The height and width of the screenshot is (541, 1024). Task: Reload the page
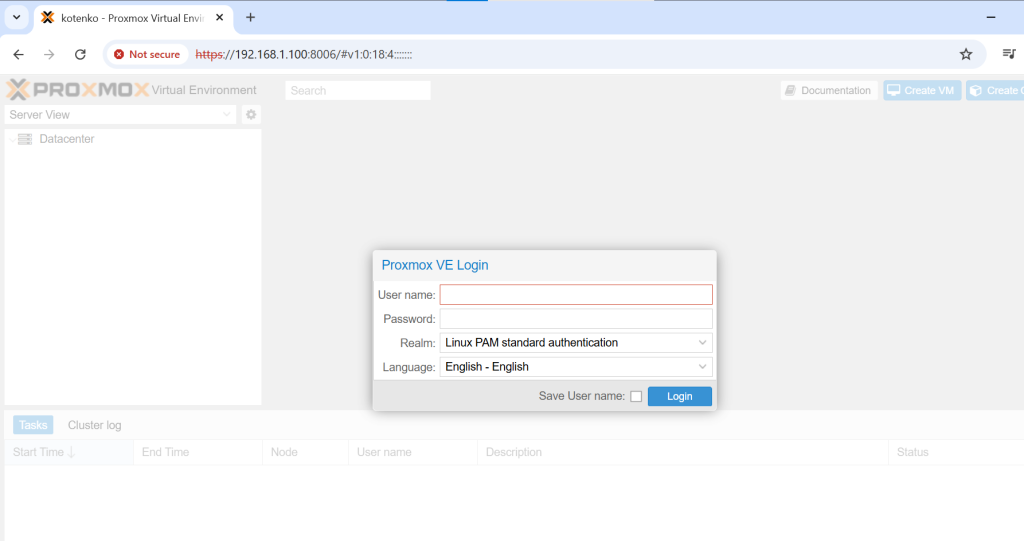click(x=80, y=54)
